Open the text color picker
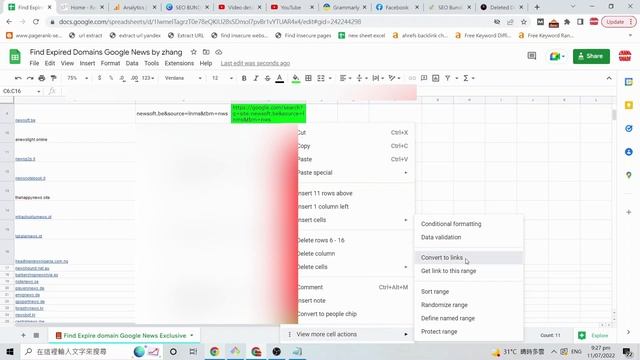640x360 pixels. click(280, 78)
